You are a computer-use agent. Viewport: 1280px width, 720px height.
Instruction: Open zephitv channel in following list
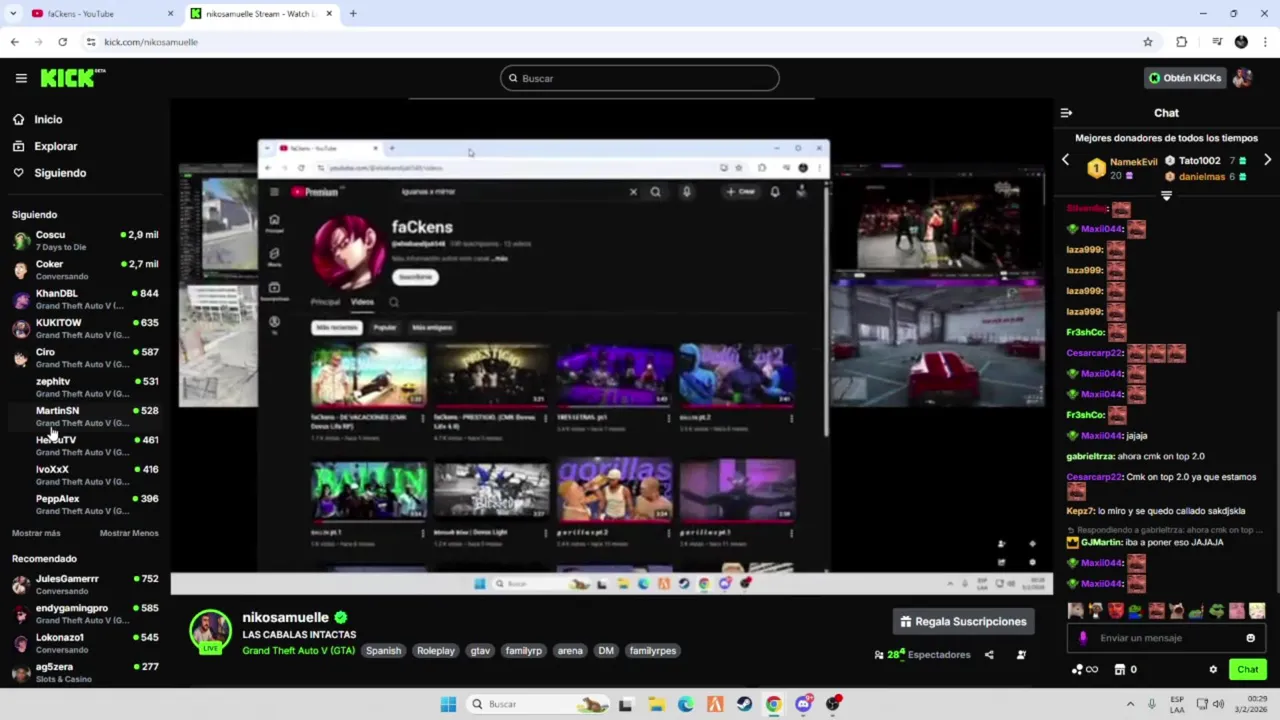coord(85,387)
